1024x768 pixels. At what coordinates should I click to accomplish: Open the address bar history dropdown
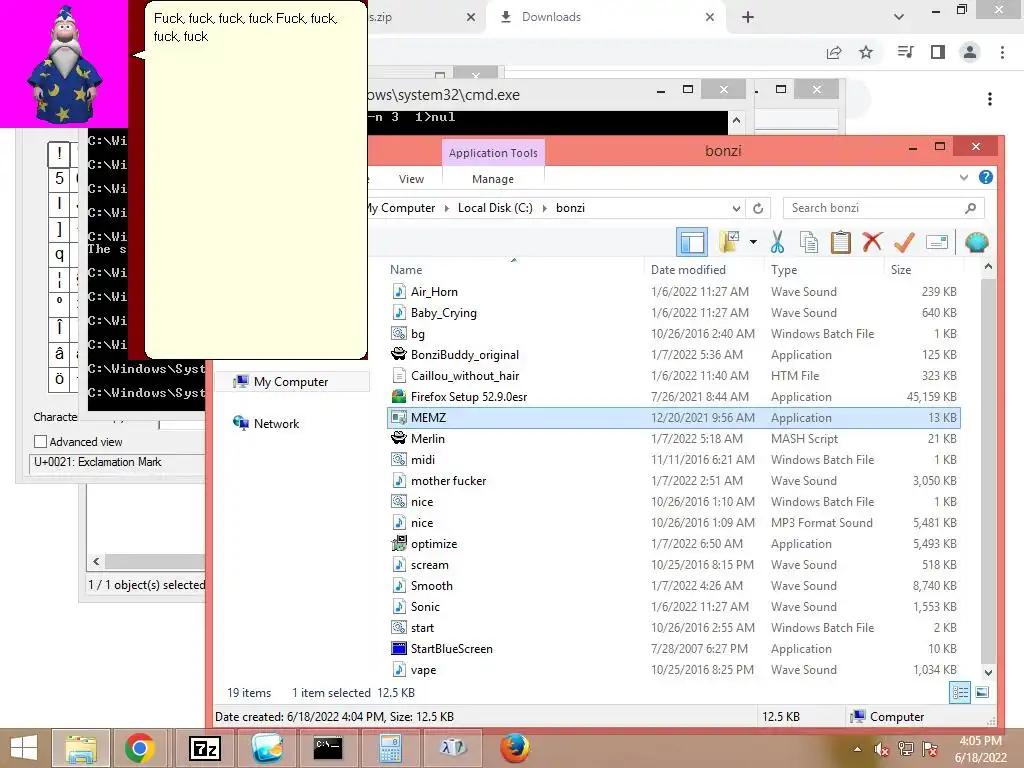point(736,208)
